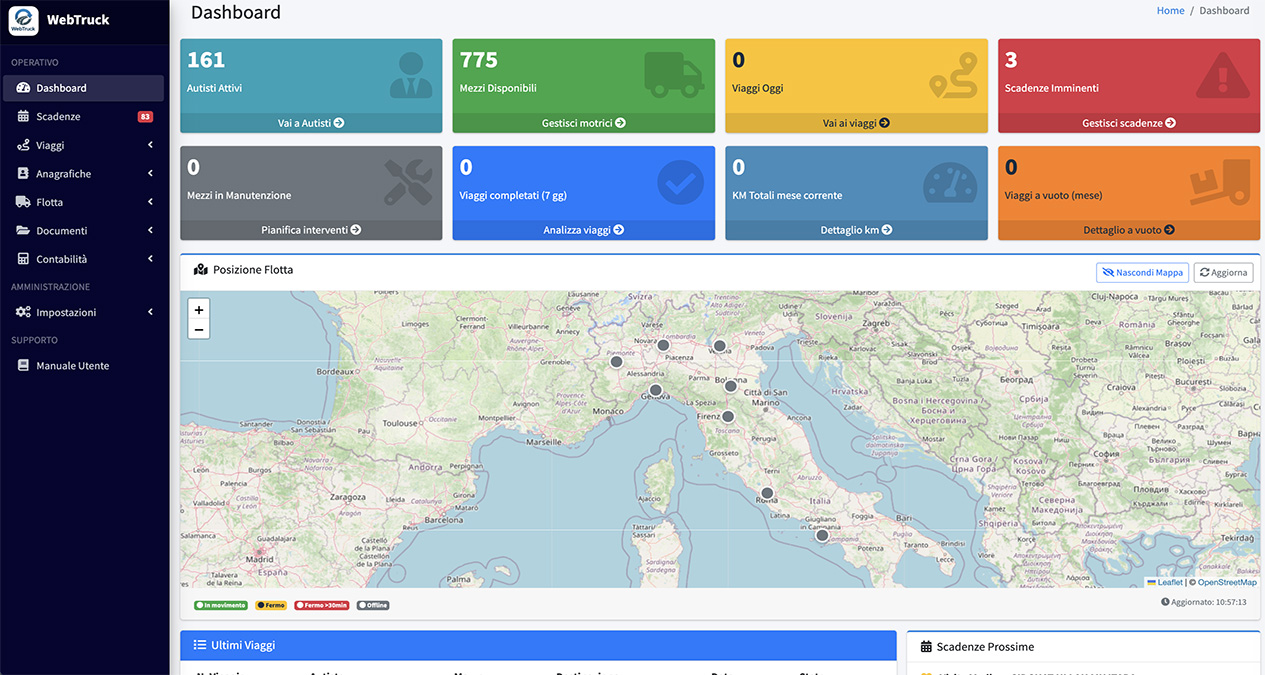Open Manuale Utente in sidebar
Image resolution: width=1265 pixels, height=675 pixels.
click(x=84, y=366)
